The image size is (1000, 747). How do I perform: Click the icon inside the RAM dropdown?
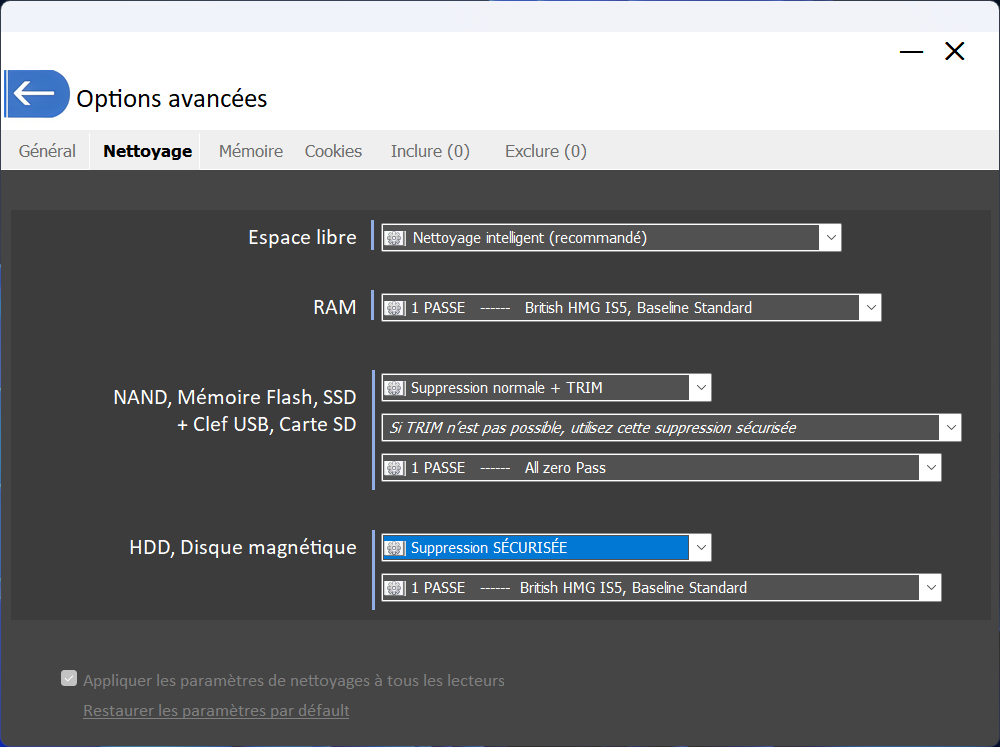pos(396,308)
